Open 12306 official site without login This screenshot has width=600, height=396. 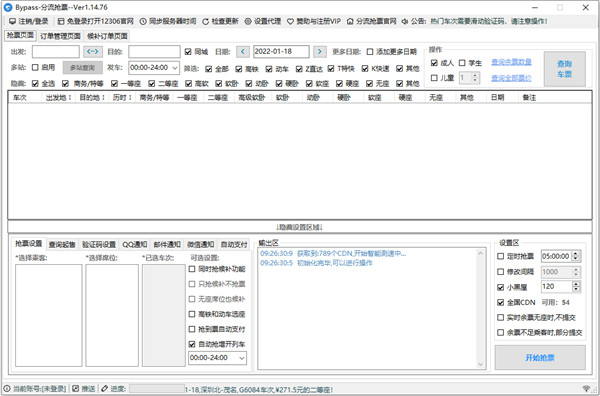click(95, 21)
